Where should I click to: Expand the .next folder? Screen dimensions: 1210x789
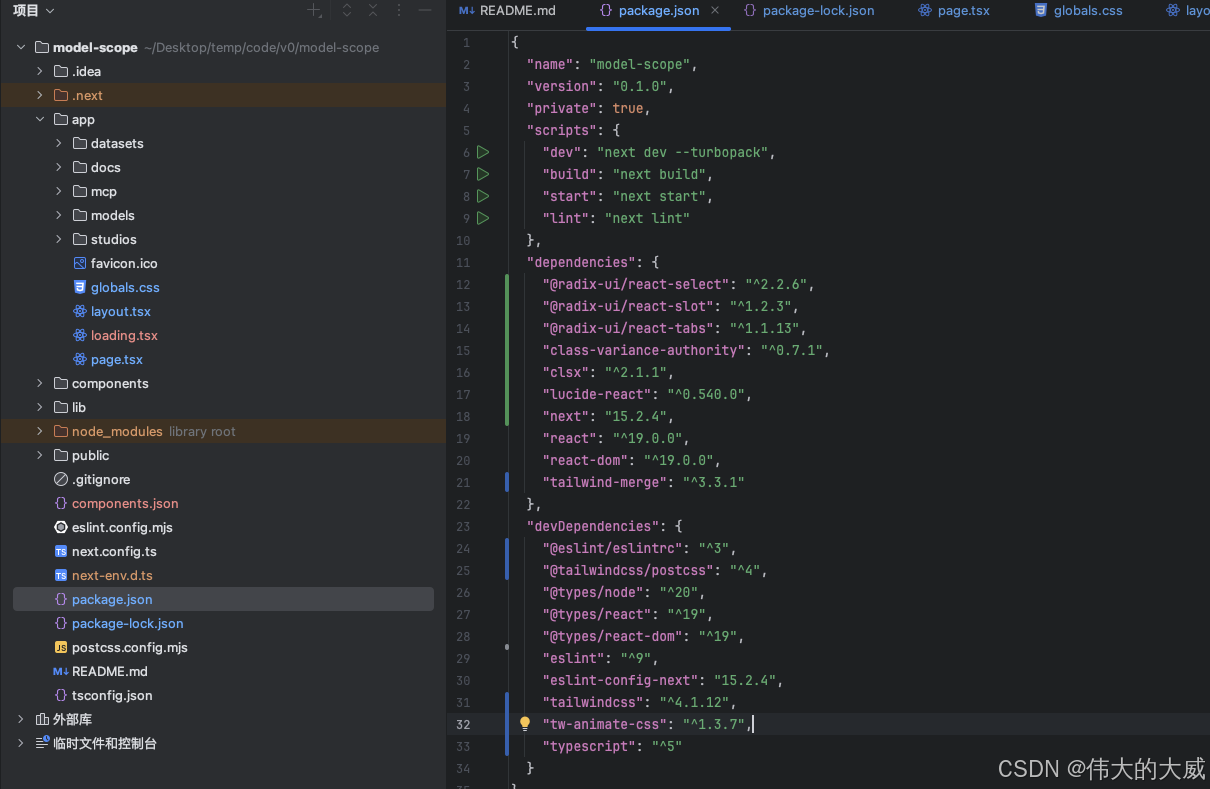tap(40, 95)
